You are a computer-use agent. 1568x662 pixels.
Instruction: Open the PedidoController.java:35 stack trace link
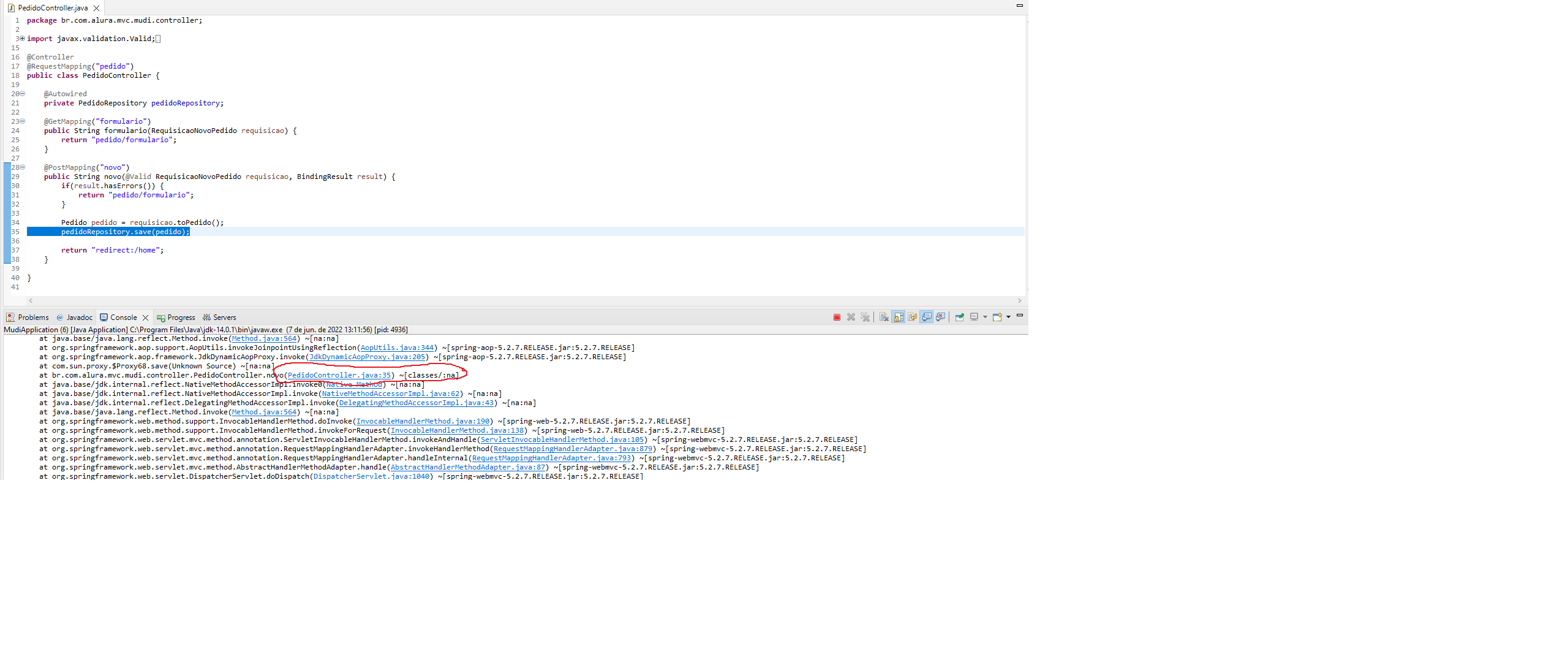coord(339,375)
